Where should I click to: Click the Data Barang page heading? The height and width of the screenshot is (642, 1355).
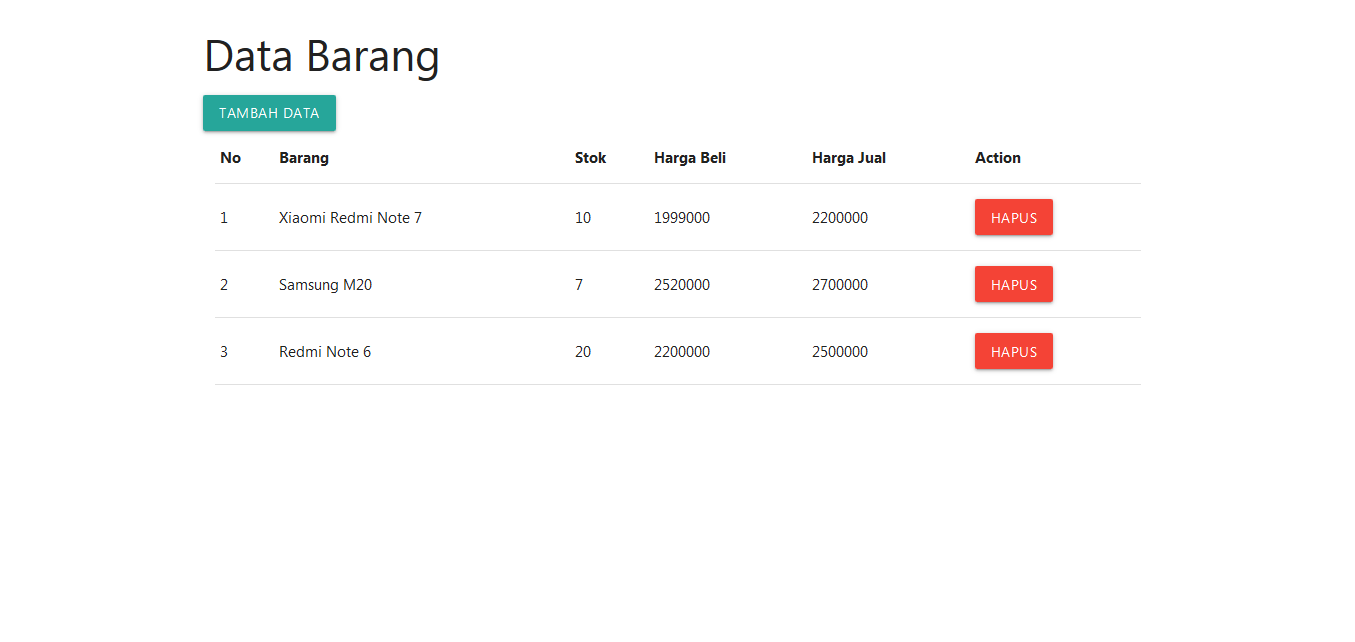(322, 56)
